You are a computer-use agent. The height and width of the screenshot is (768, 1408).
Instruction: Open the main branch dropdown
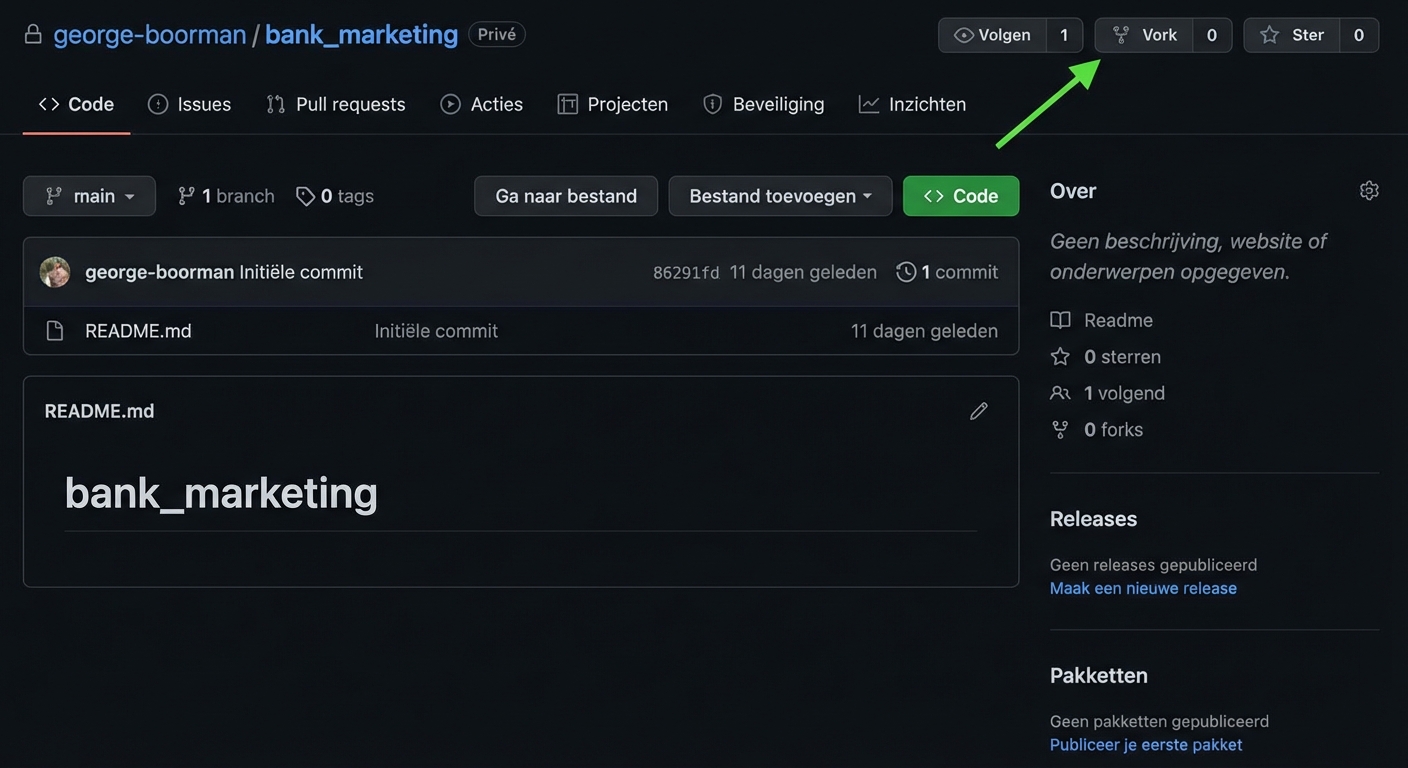pos(89,195)
